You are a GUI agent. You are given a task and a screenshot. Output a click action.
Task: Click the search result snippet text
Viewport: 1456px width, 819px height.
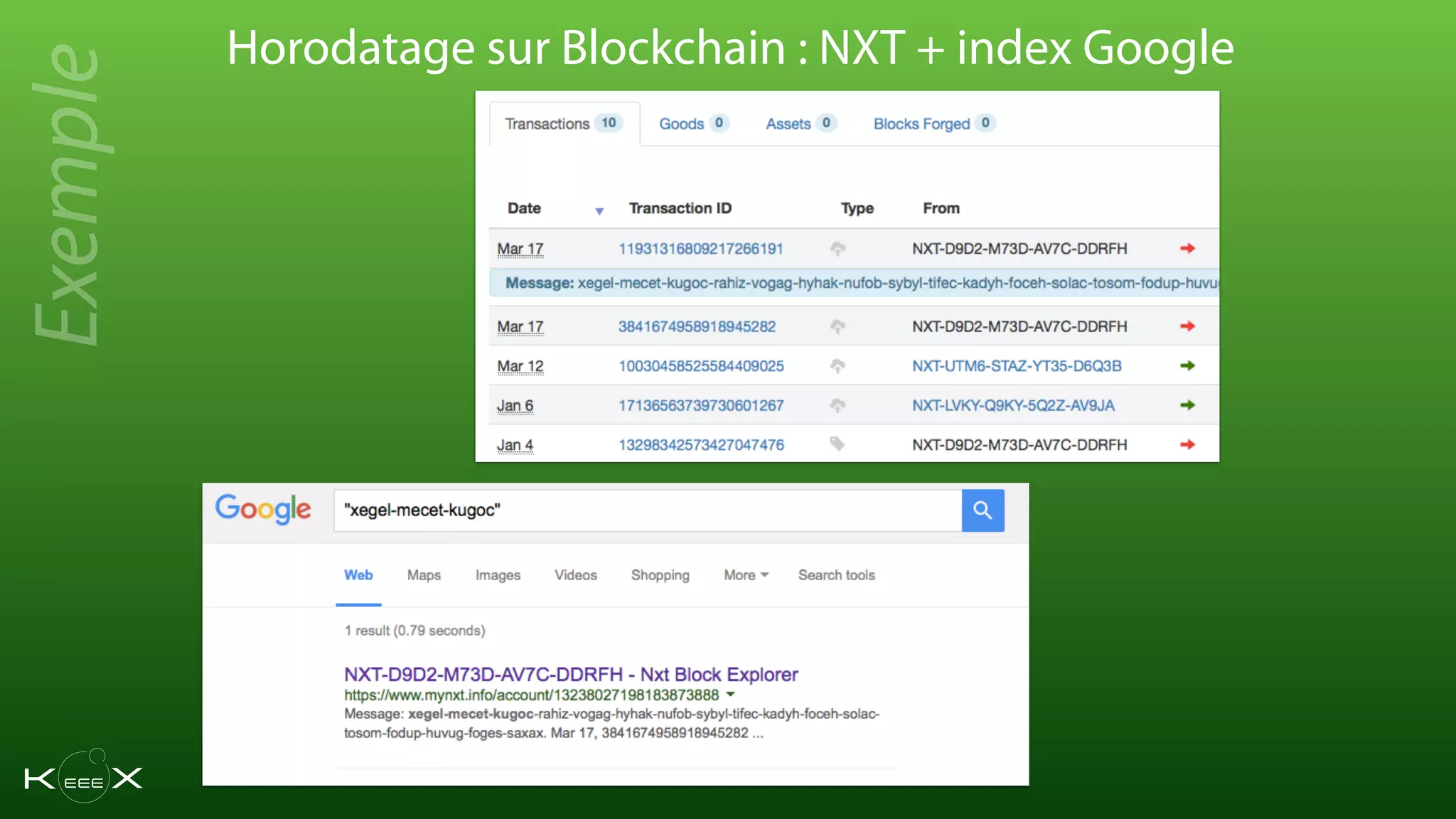[611, 723]
